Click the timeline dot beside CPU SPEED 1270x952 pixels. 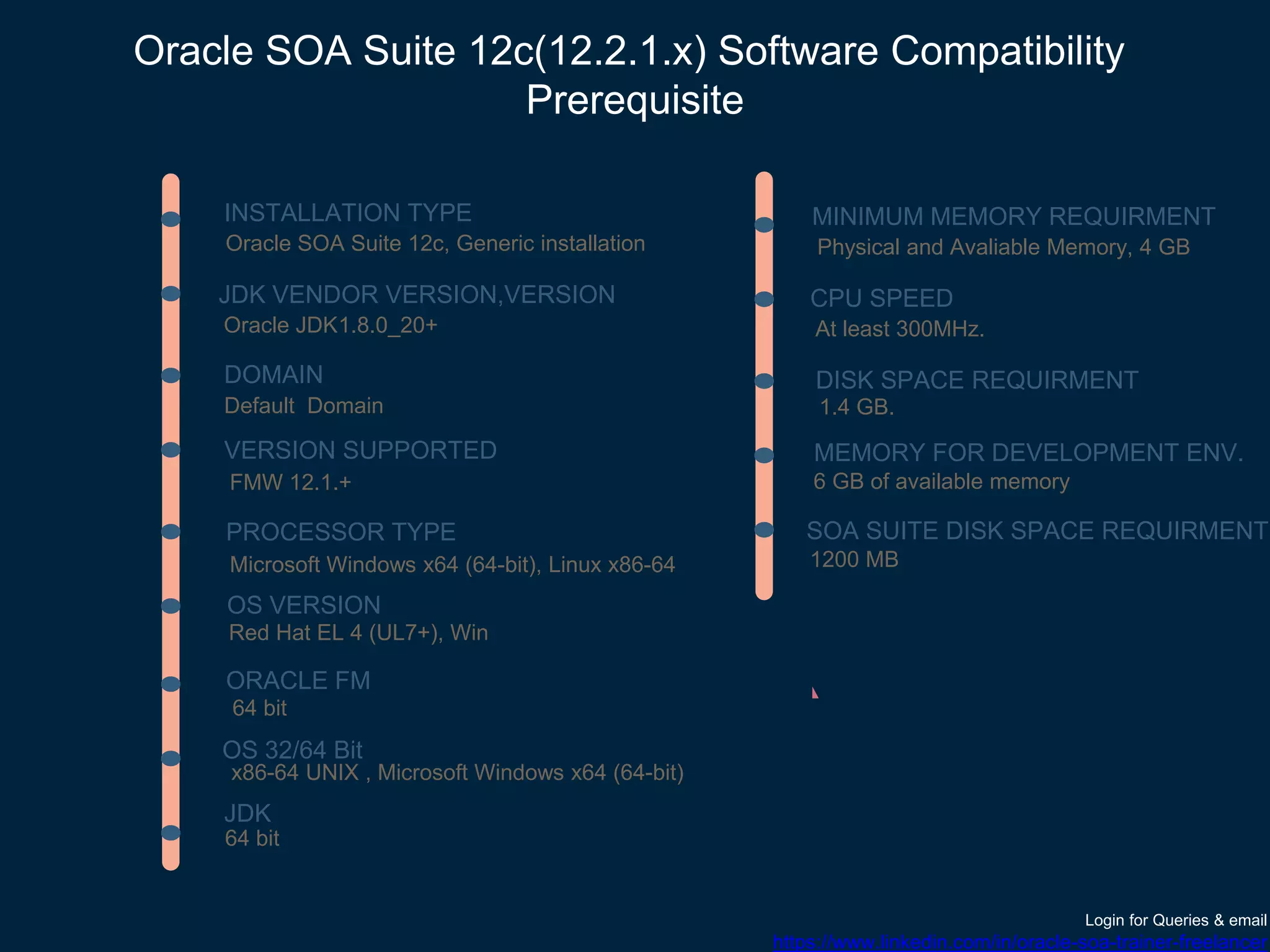764,299
